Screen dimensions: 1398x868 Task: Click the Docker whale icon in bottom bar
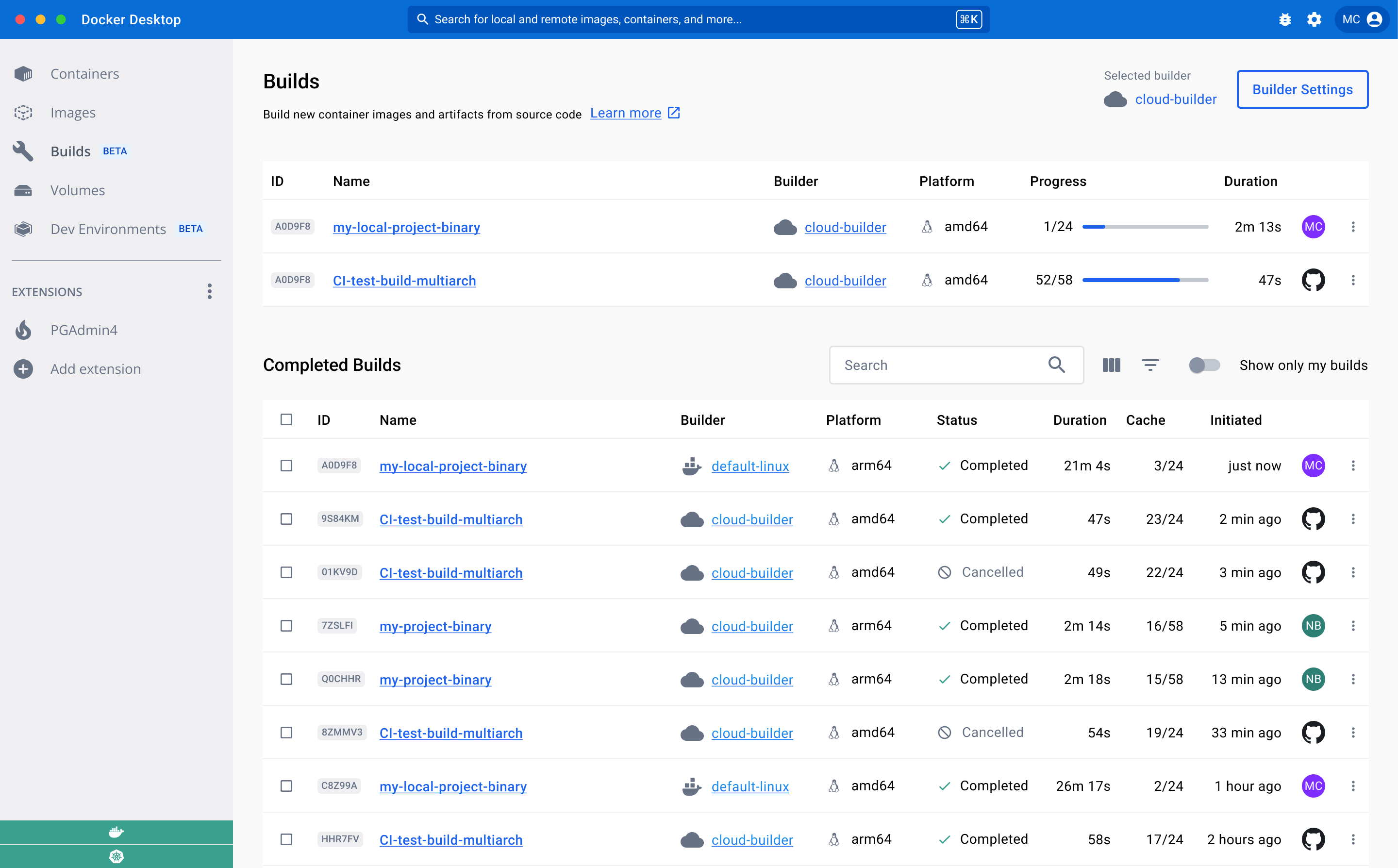116,832
